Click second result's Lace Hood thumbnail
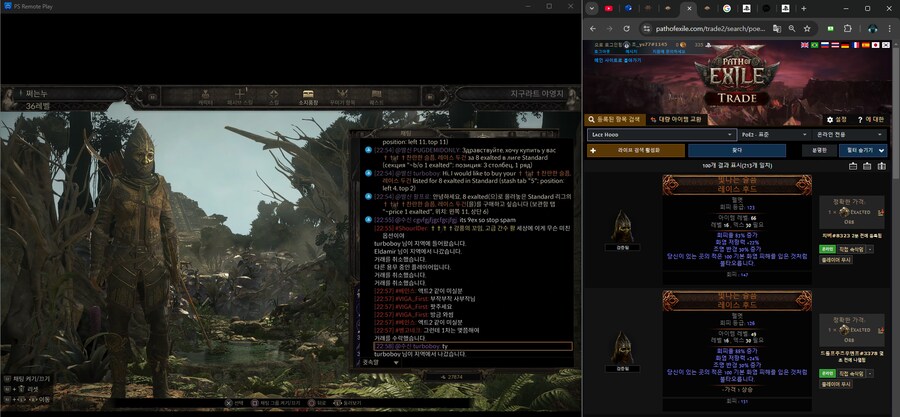The width and height of the screenshot is (900, 417). coord(623,348)
